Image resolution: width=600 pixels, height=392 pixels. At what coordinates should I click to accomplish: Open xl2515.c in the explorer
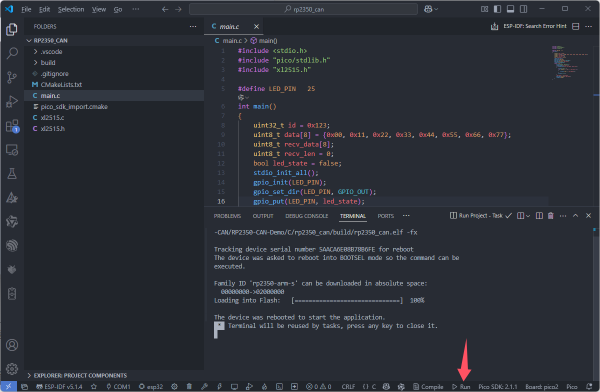point(114,118)
